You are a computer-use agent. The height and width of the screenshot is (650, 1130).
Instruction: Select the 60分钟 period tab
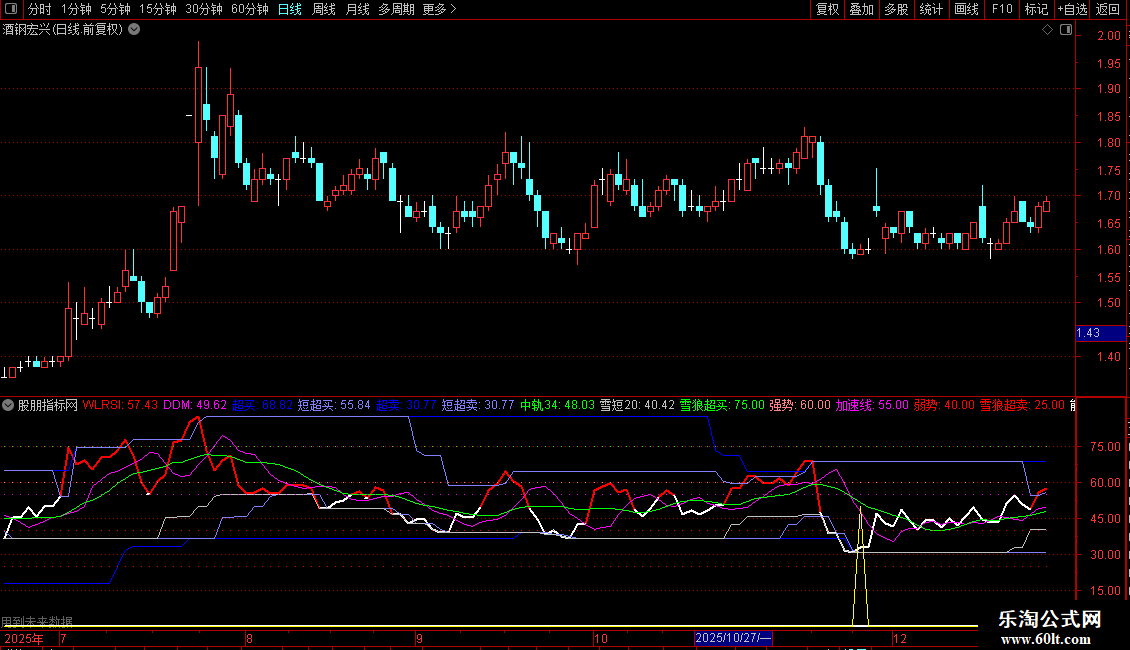point(249,10)
